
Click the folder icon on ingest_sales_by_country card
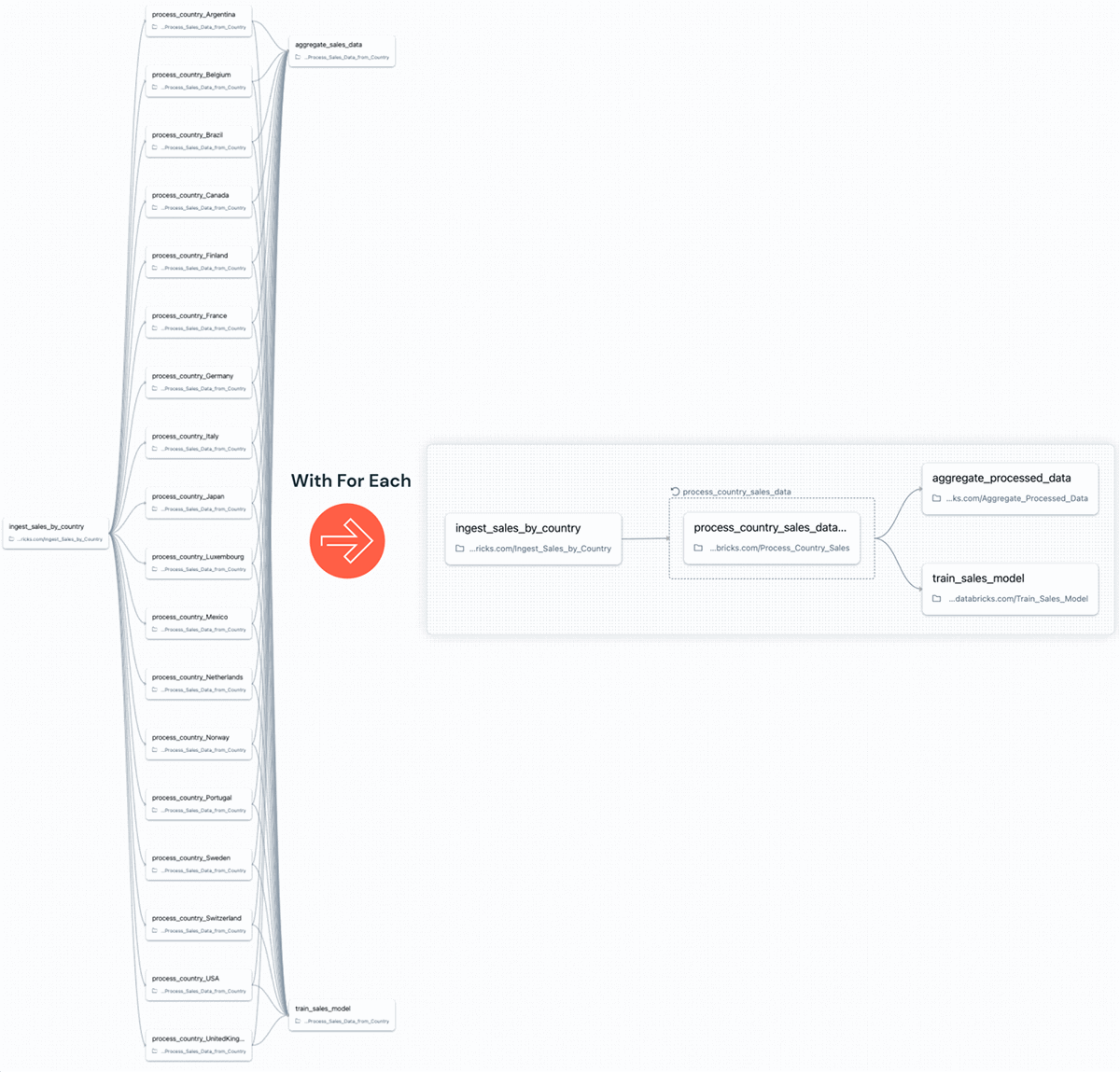[x=459, y=549]
